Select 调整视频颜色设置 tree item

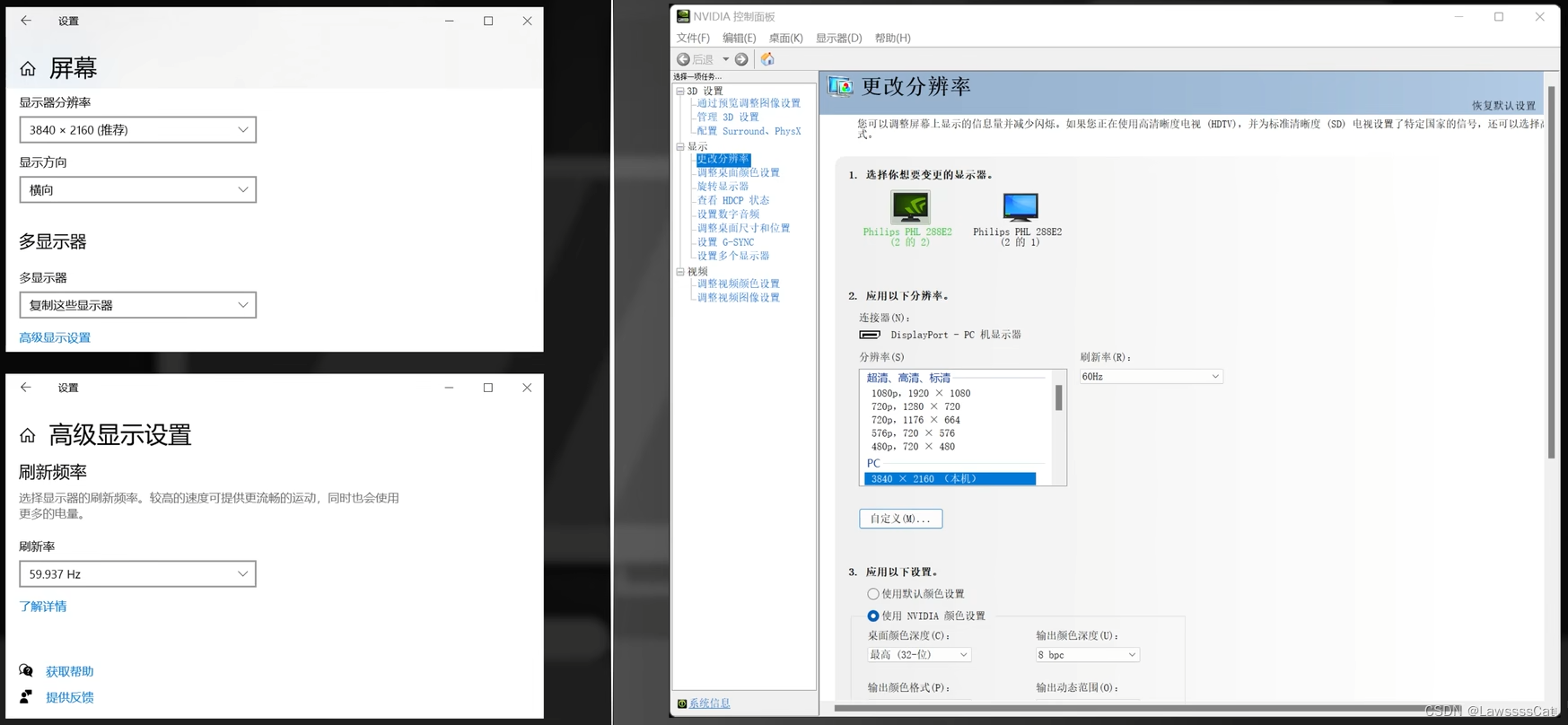[739, 284]
